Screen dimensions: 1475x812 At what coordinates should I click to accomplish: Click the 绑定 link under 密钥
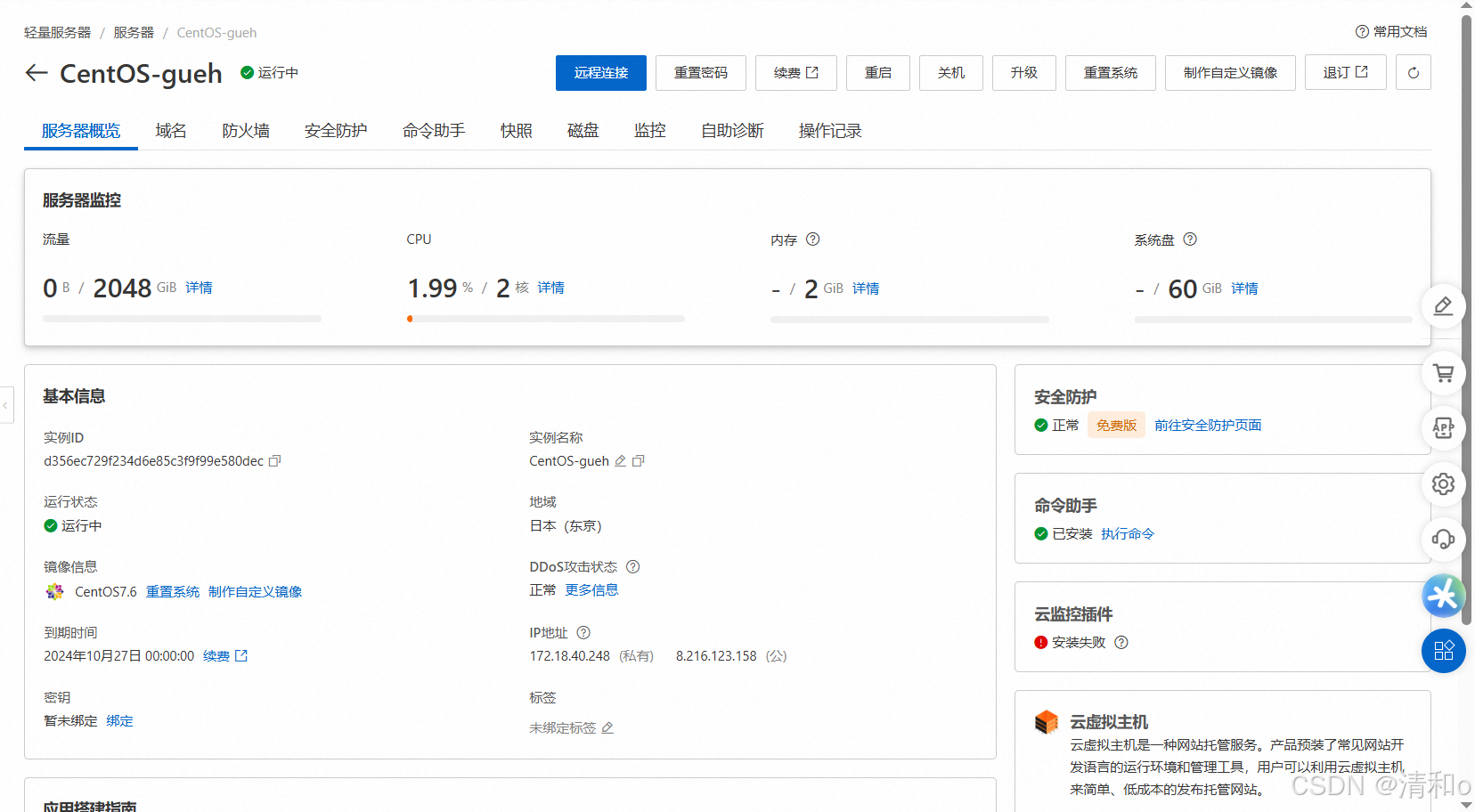point(119,721)
